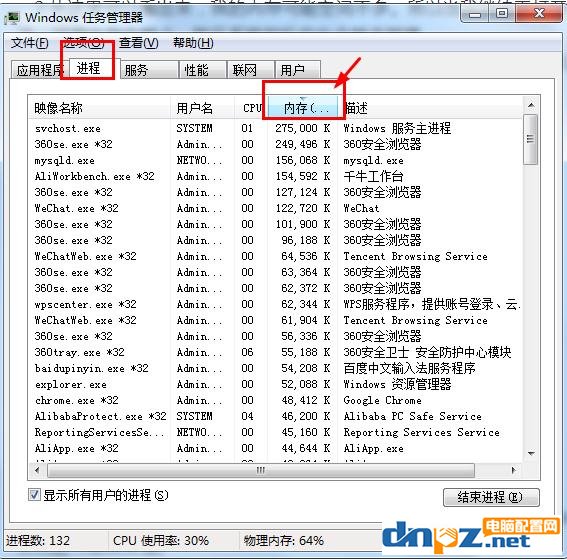Image resolution: width=567 pixels, height=560 pixels.
Task: Toggle 显示所有用户的进程 checkbox
Action: (34, 495)
